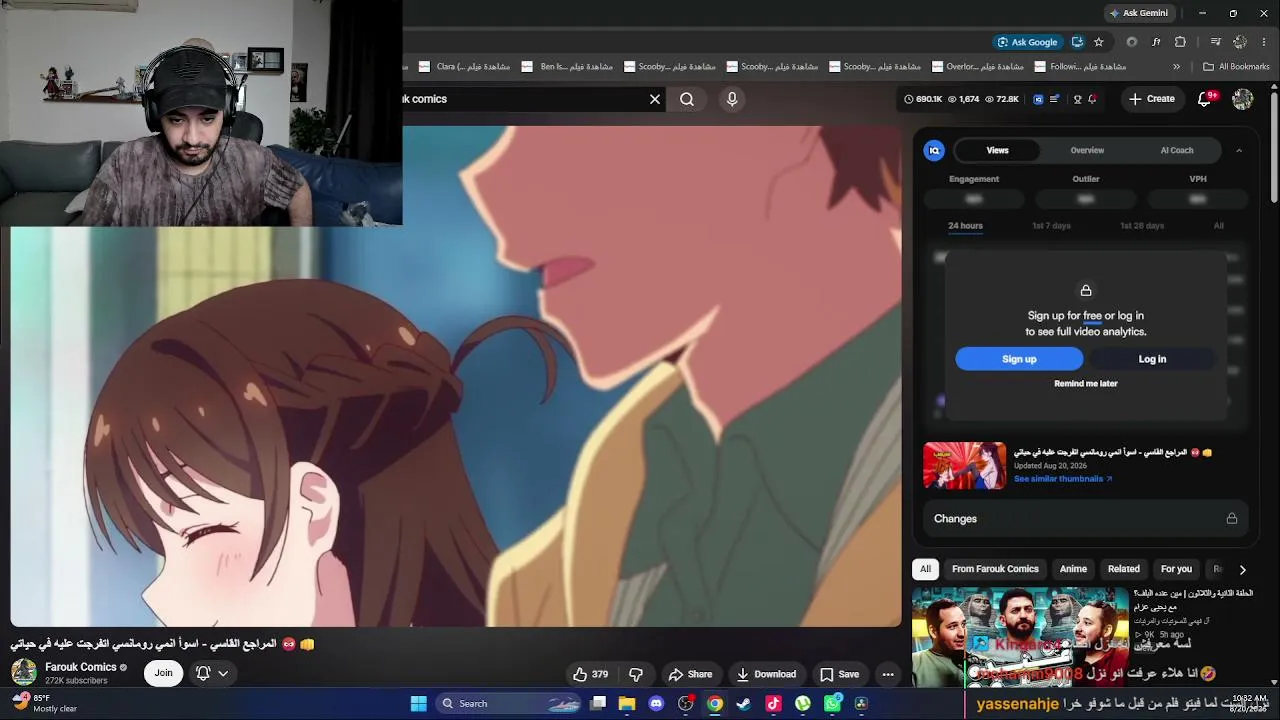Screen dimensions: 1280x720
Task: Open more actions ellipsis under the video
Action: (888, 674)
